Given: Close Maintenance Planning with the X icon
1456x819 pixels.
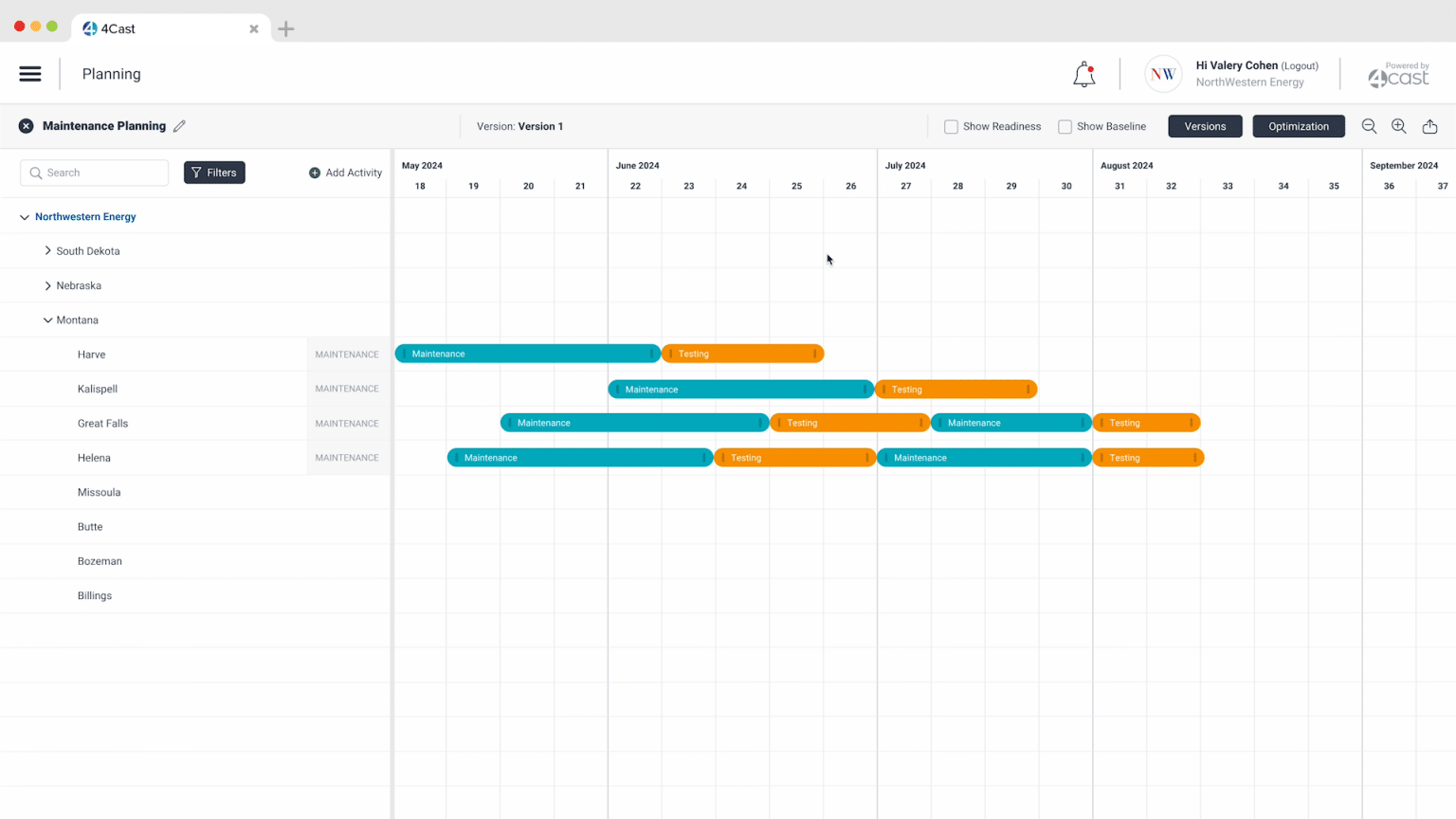Looking at the screenshot, I should [x=27, y=126].
